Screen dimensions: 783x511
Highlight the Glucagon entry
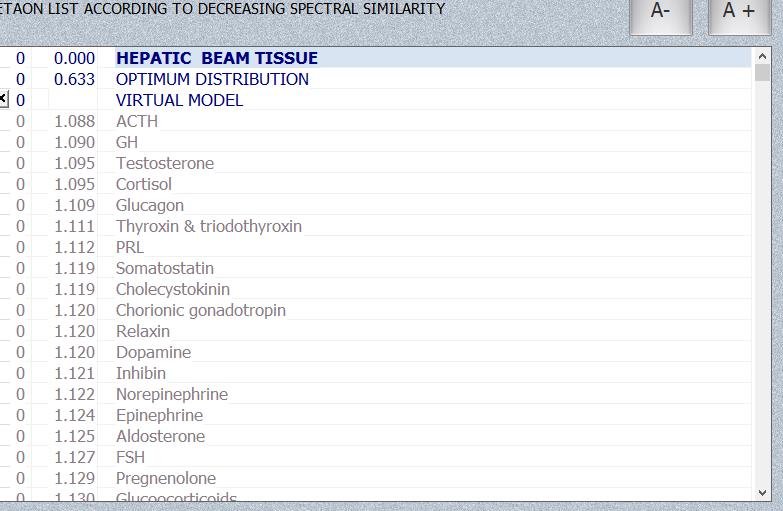coord(150,205)
